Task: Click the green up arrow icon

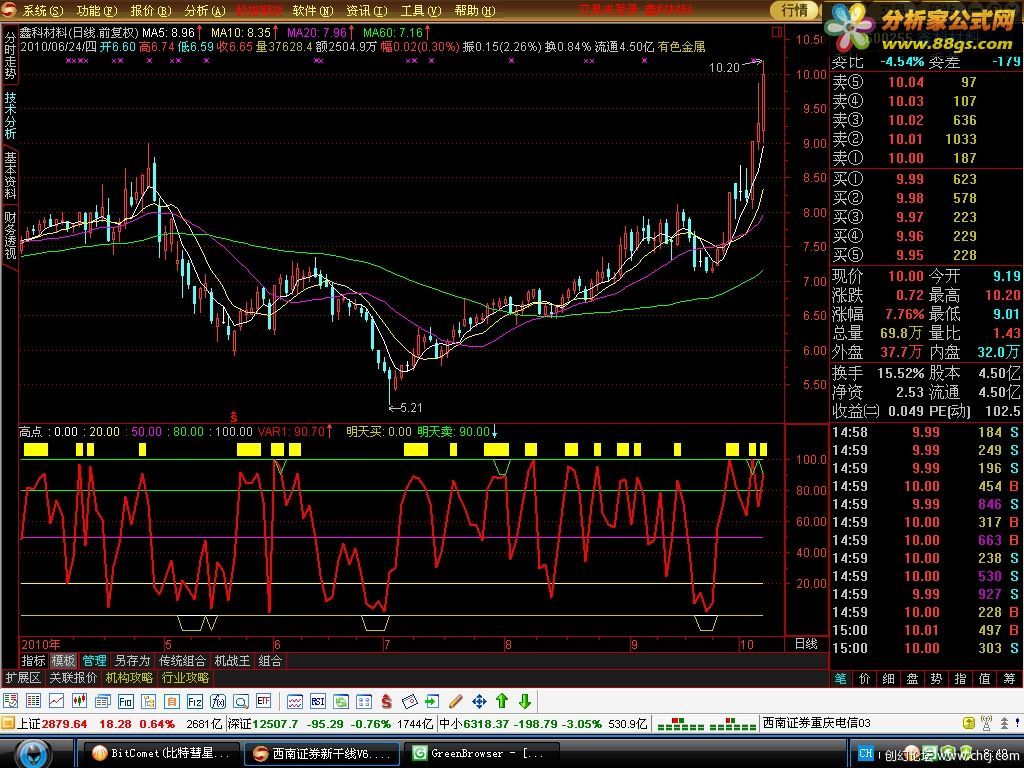Action: pyautogui.click(x=502, y=701)
